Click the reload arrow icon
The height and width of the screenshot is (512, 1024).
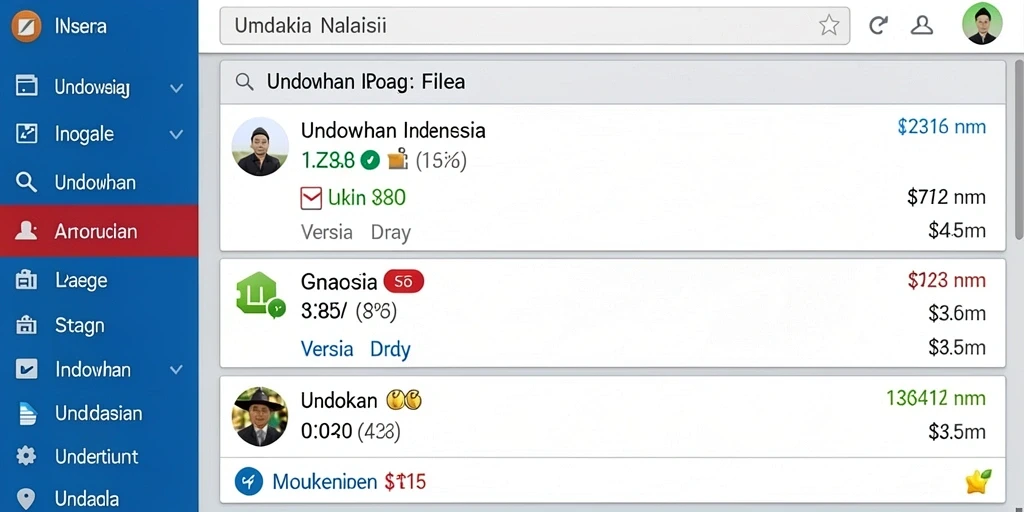[878, 25]
